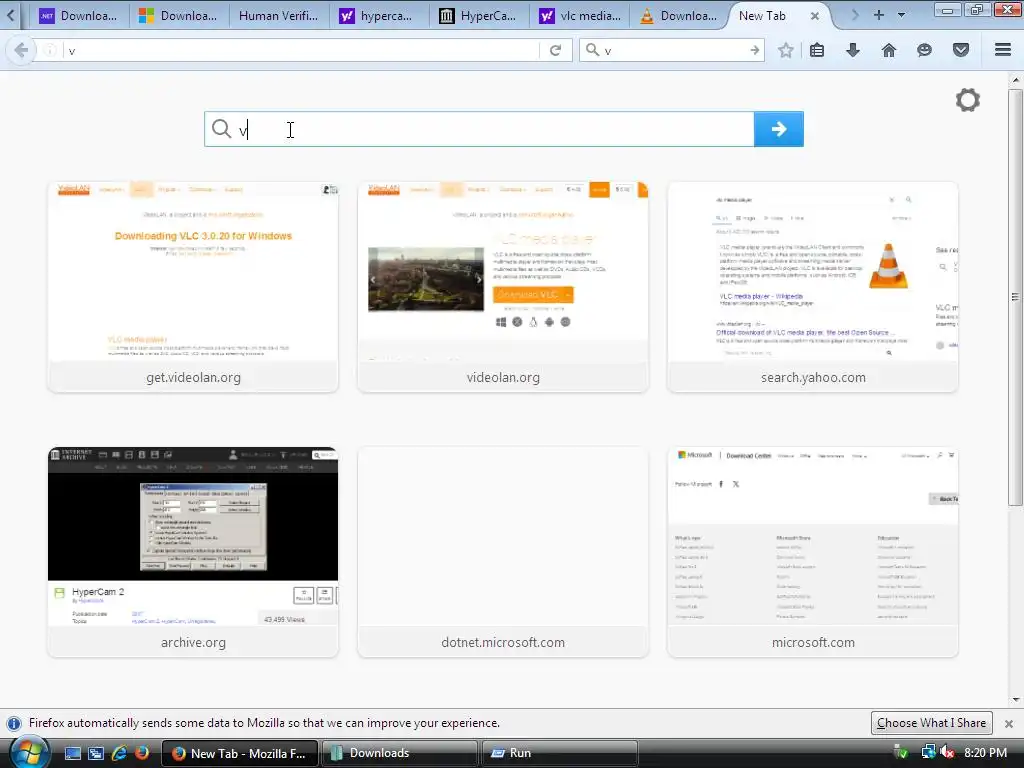
Task: Click the network tray icon
Action: pos(928,752)
